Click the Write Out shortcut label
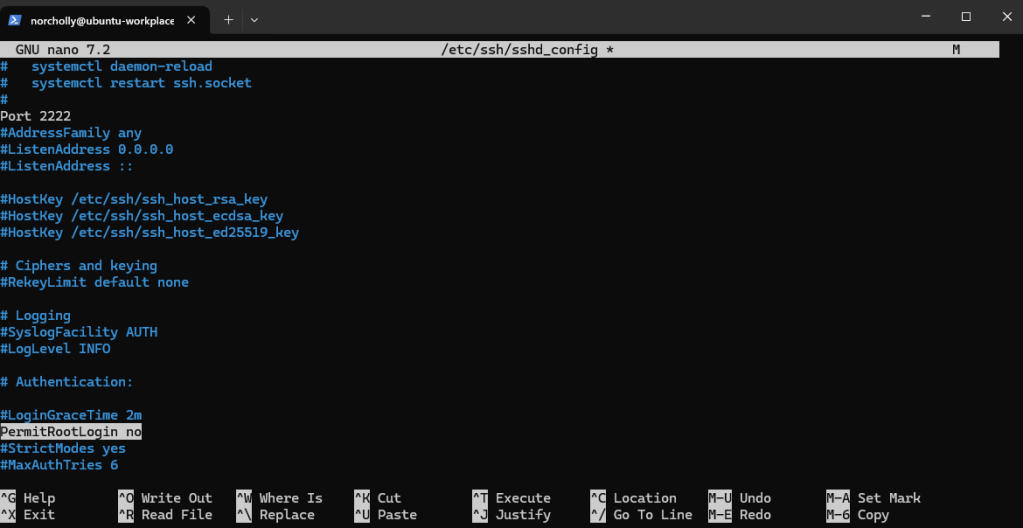Image resolution: width=1023 pixels, height=528 pixels. coord(176,498)
